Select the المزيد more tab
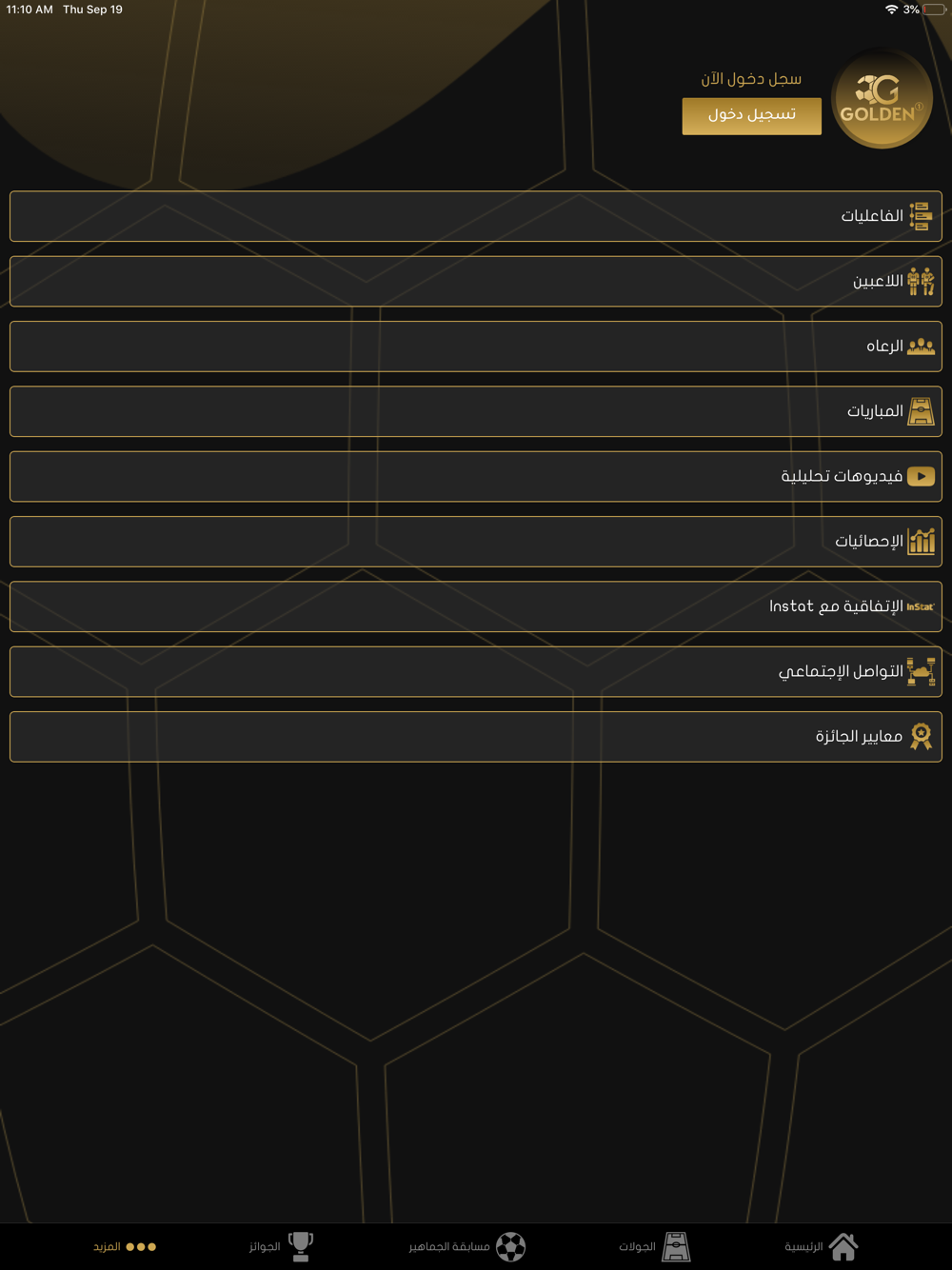This screenshot has width=952, height=1270. 125,1246
